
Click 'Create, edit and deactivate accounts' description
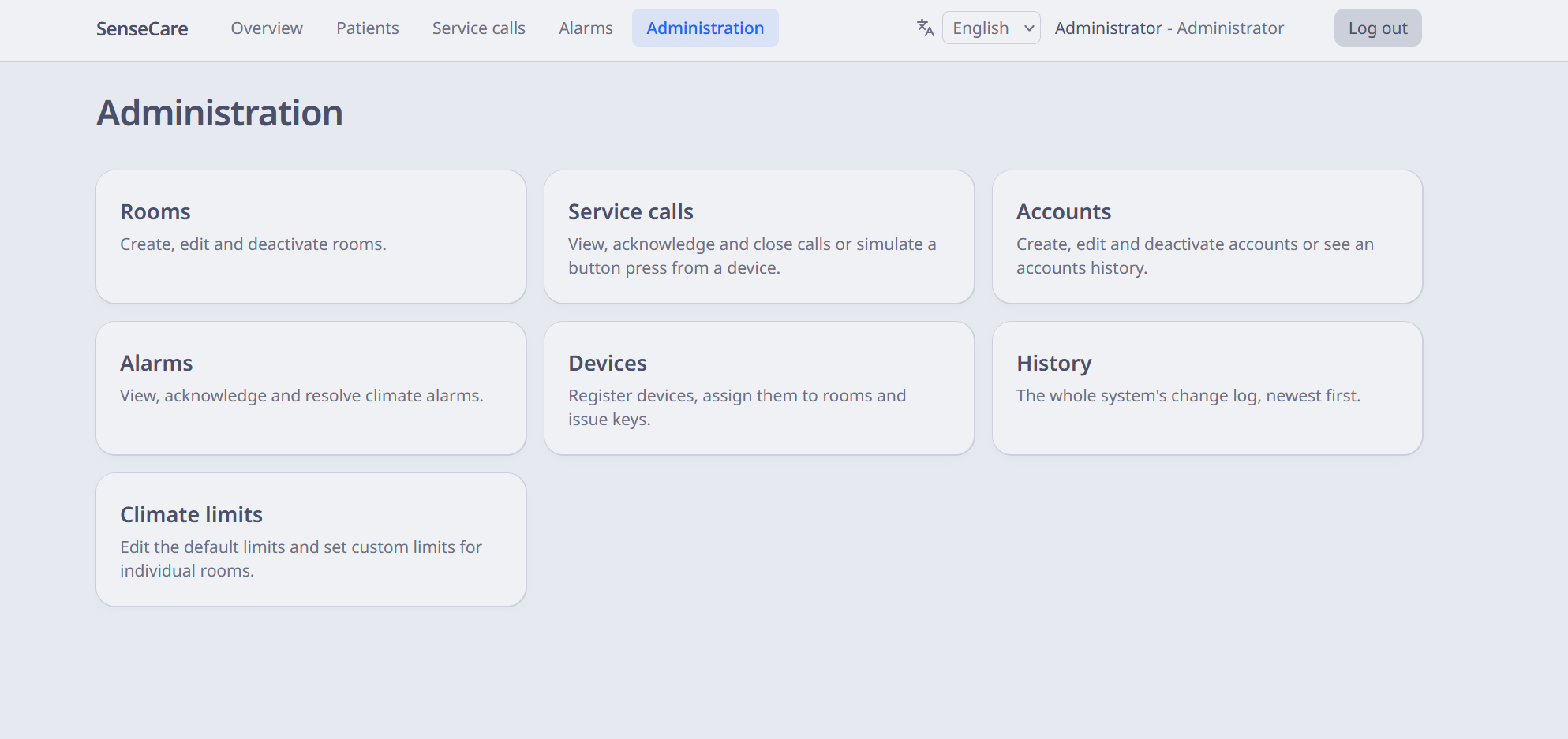[x=1195, y=256]
